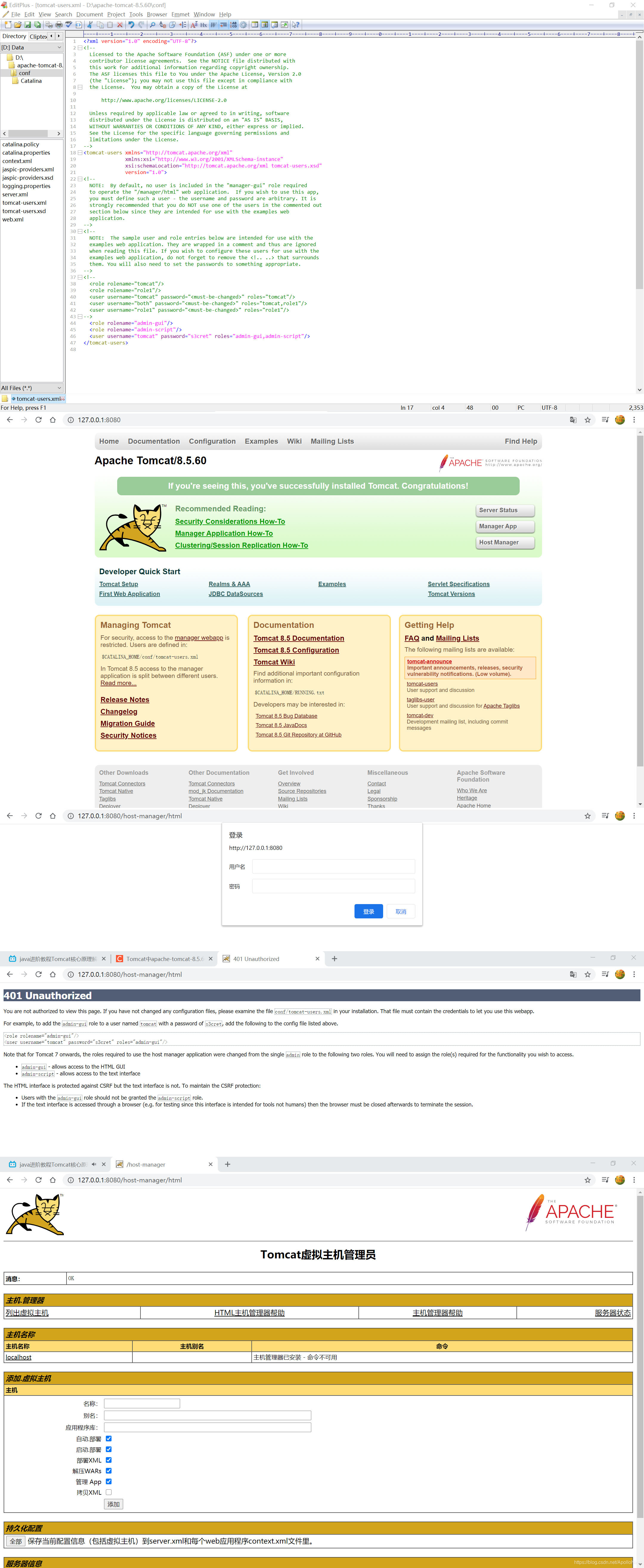Viewport: 644px width, 1568px height.
Task: Click the New file icon in EditPlus toolbar
Action: tap(7, 25)
